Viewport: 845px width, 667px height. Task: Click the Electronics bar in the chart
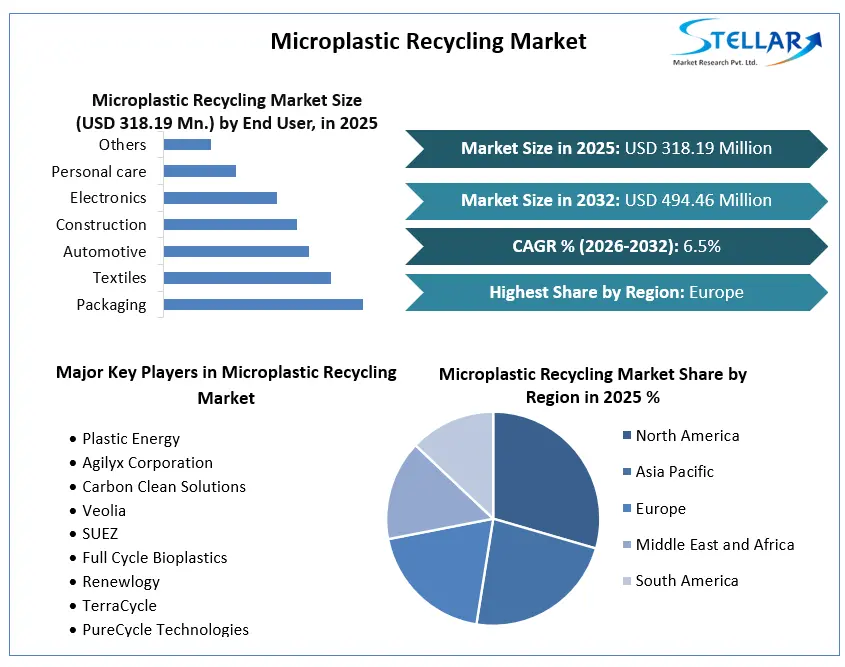[x=220, y=198]
